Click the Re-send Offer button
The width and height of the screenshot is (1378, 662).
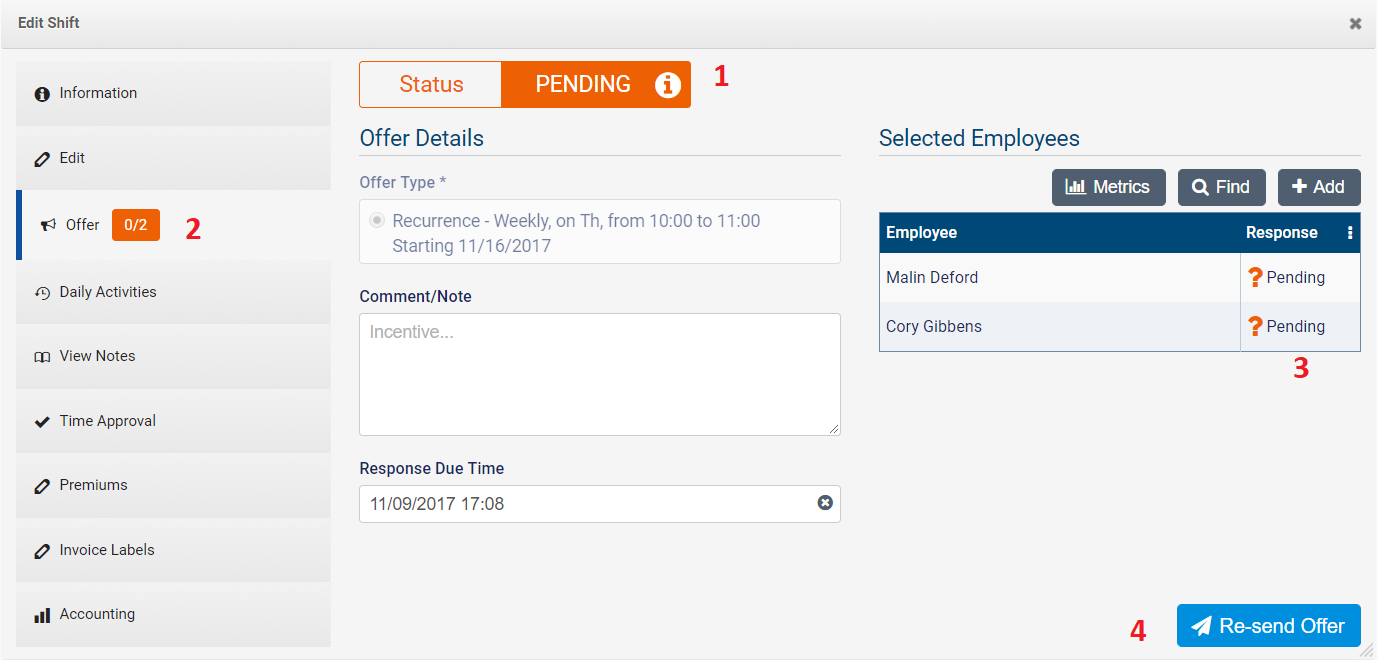(1268, 626)
